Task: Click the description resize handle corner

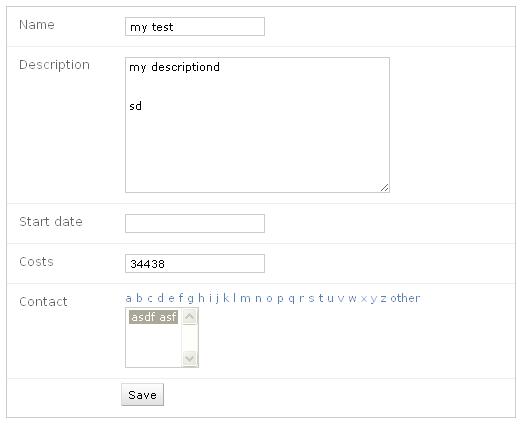Action: tap(385, 188)
